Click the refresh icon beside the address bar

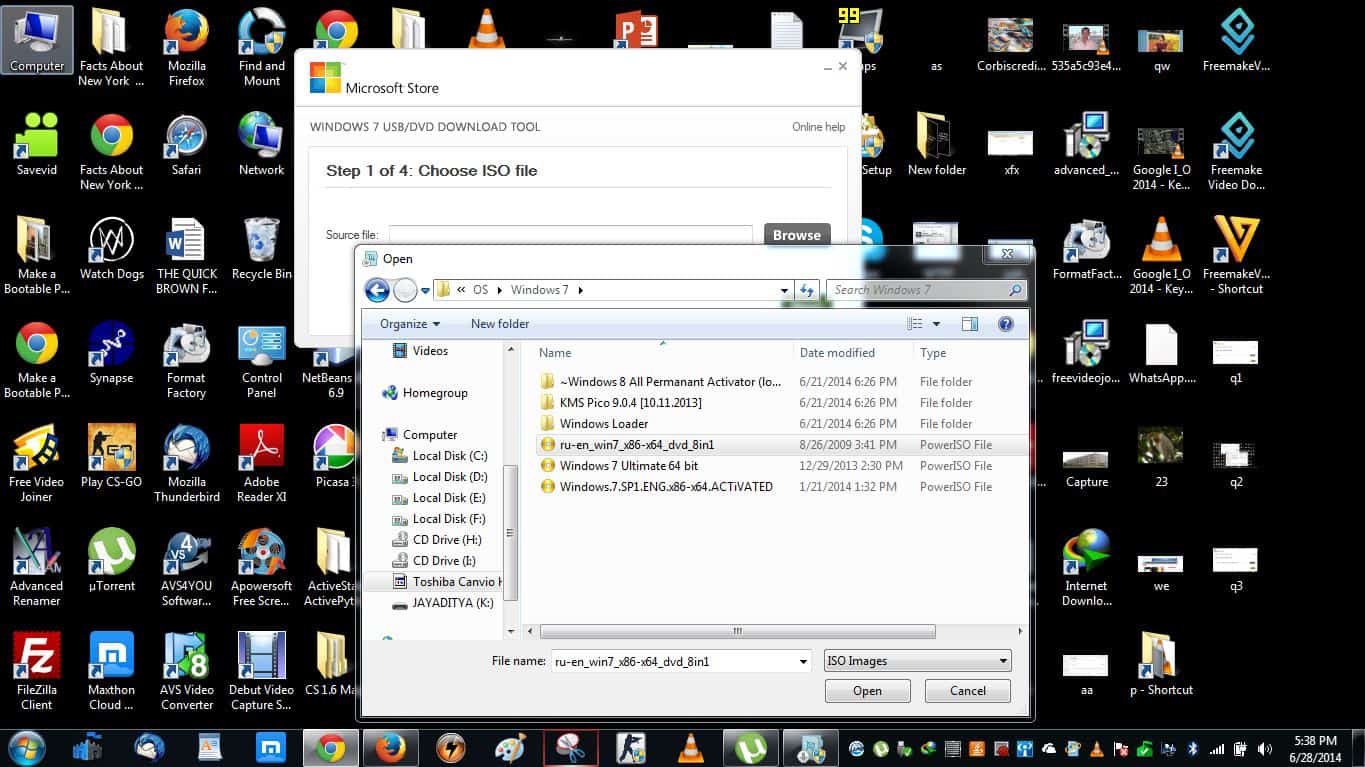pyautogui.click(x=808, y=290)
